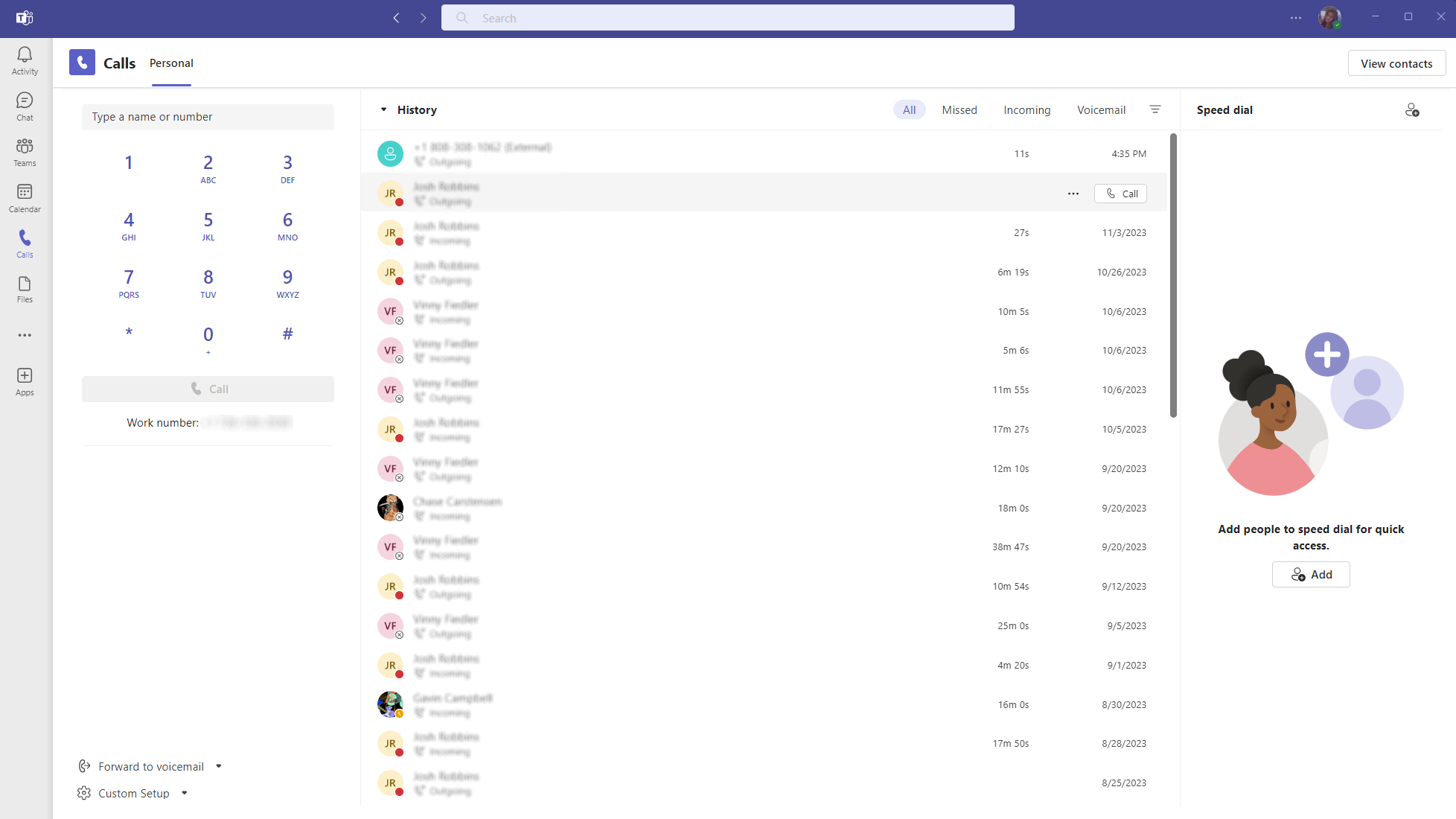The height and width of the screenshot is (819, 1456).
Task: Open more options on the Josh Robbins call entry
Action: pos(1073,193)
